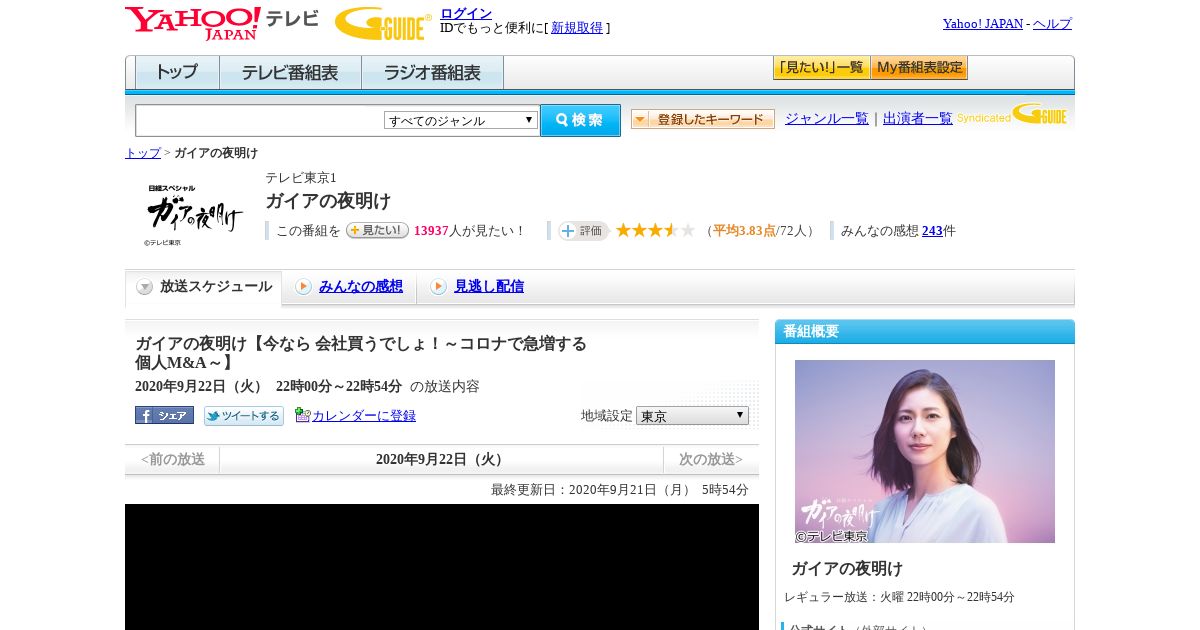Open My番組表設定 button
The image size is (1200, 630).
pyautogui.click(x=919, y=68)
